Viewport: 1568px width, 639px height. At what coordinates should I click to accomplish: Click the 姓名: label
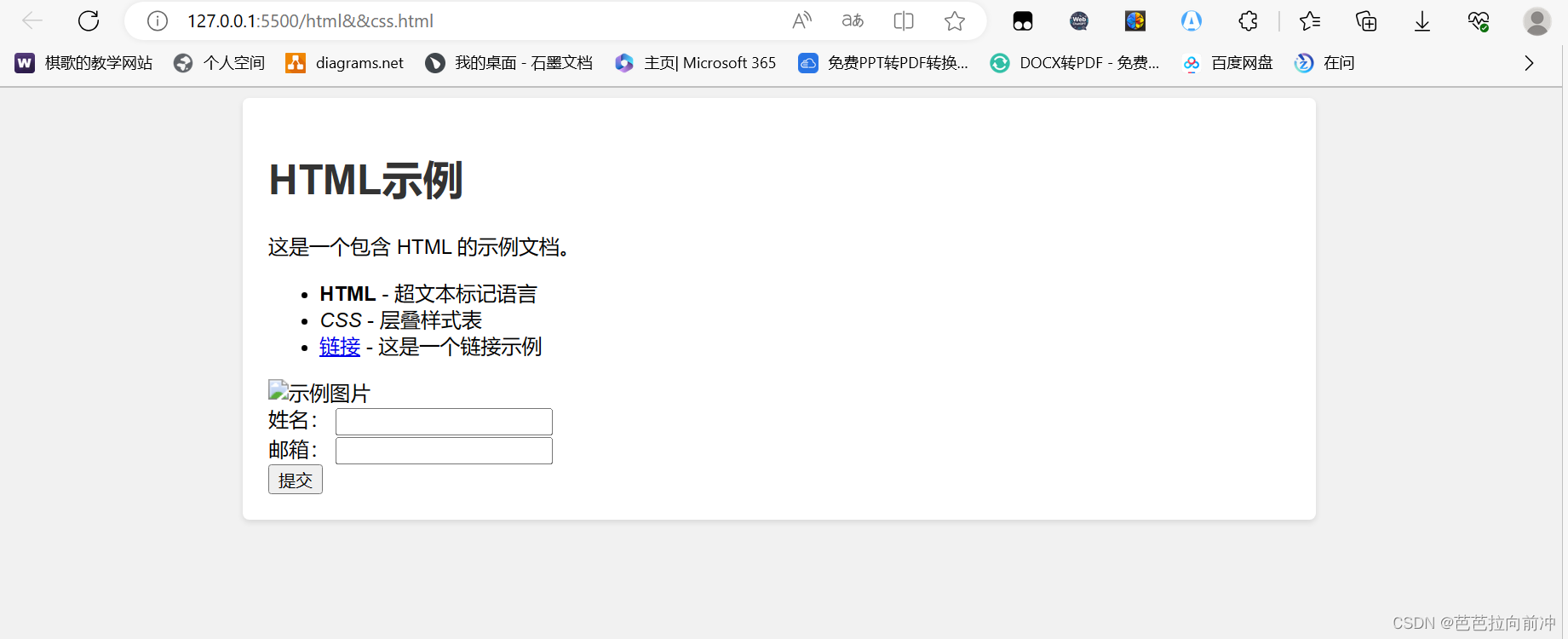293,420
